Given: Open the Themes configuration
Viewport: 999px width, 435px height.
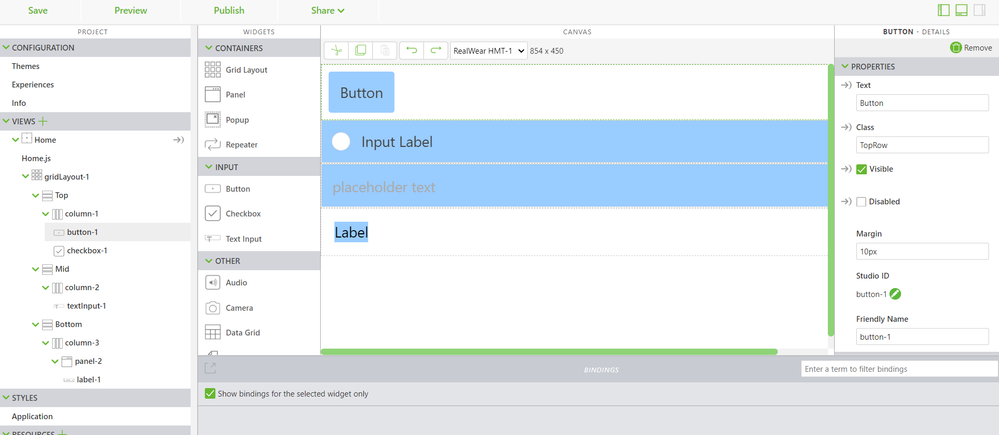Looking at the screenshot, I should point(25,66).
